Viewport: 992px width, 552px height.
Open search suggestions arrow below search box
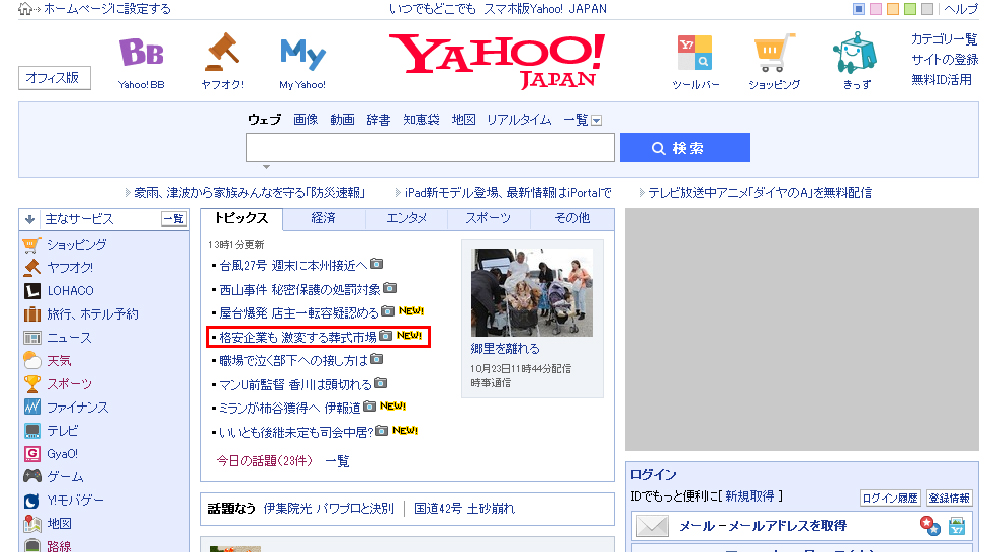[x=266, y=167]
